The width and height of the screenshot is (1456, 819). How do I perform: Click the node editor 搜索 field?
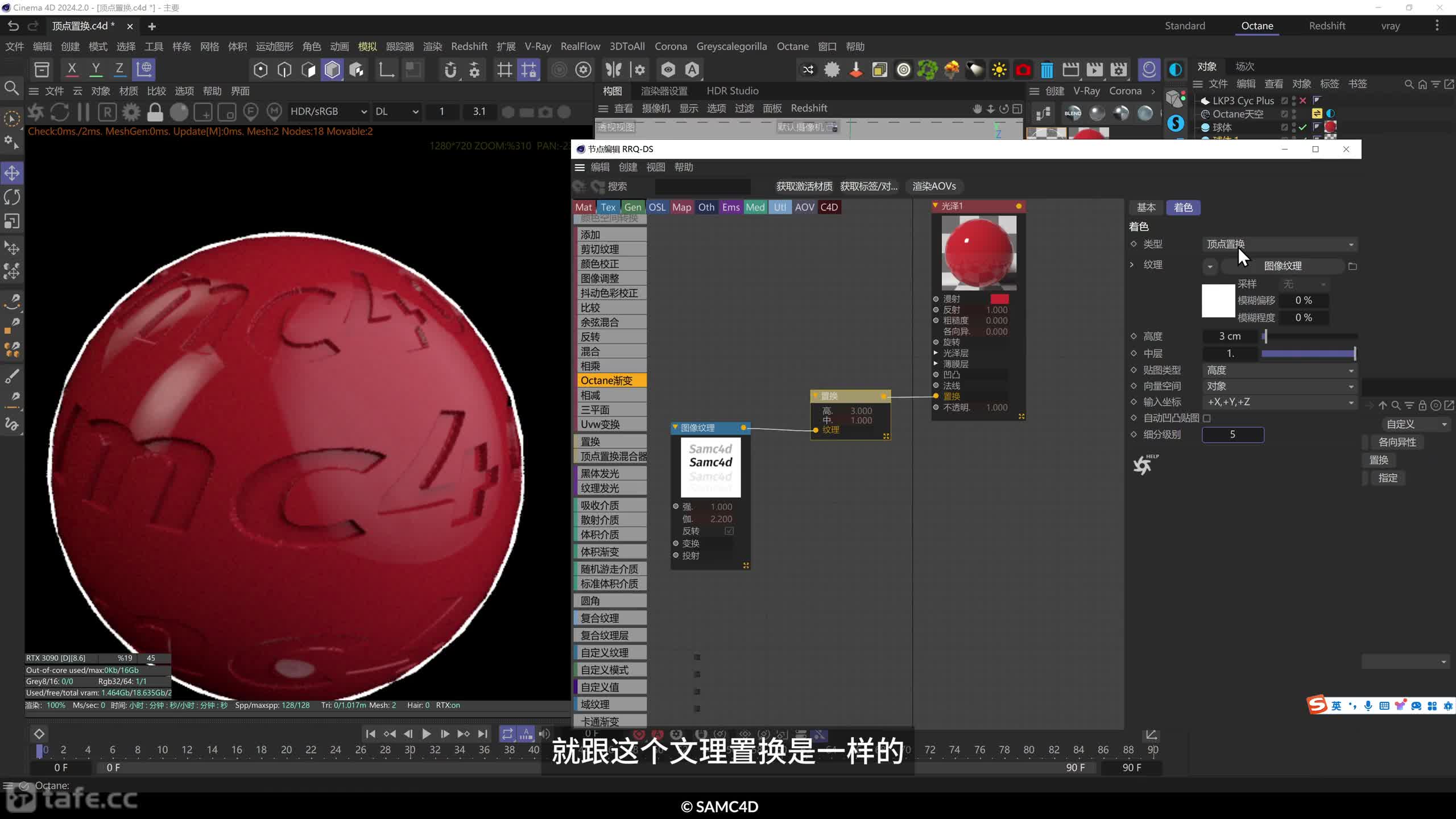pos(702,187)
